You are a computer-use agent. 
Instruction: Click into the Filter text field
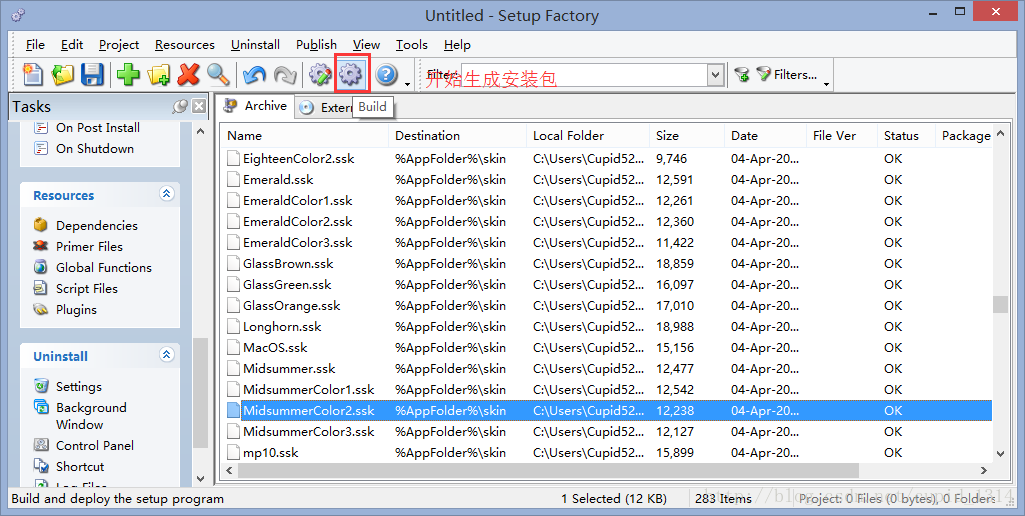coord(584,75)
